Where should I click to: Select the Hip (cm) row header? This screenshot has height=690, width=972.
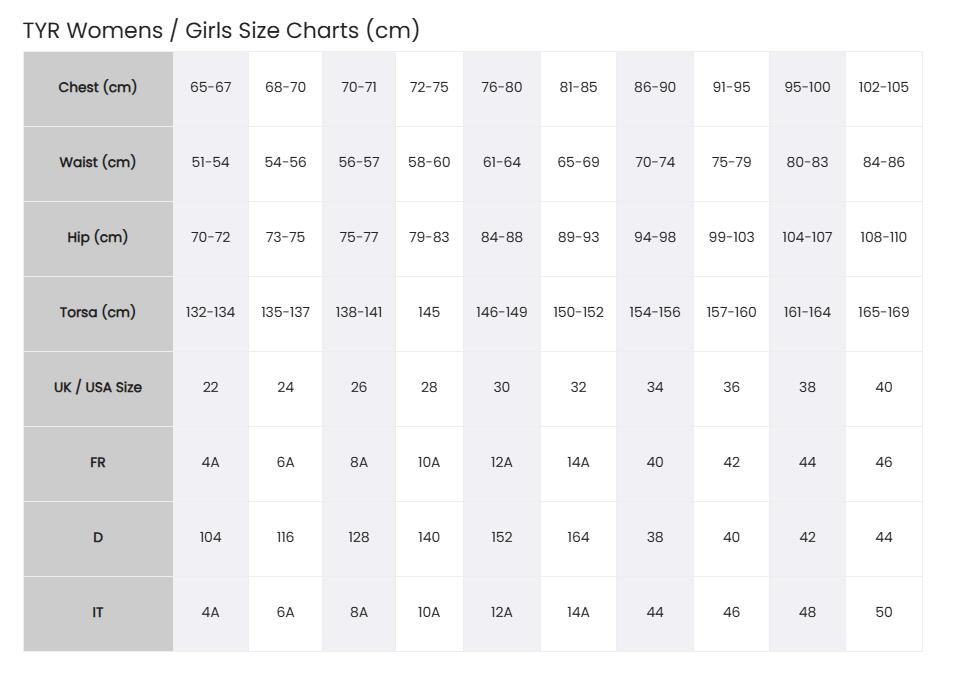pyautogui.click(x=98, y=237)
